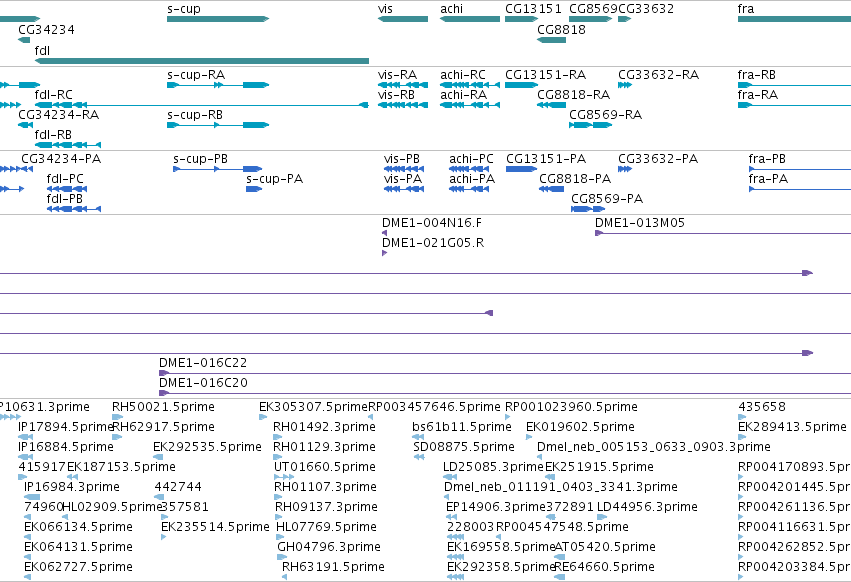Click EST bs61b11.5prime
The height and width of the screenshot is (582, 851).
[418, 437]
